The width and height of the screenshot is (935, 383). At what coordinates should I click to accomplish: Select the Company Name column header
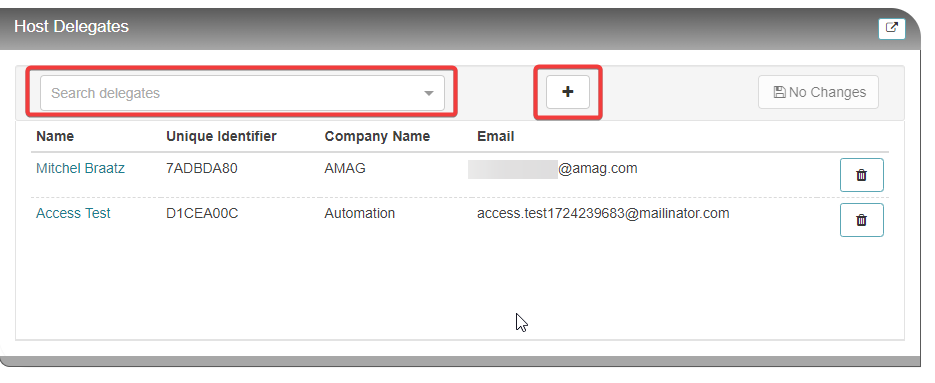point(377,136)
